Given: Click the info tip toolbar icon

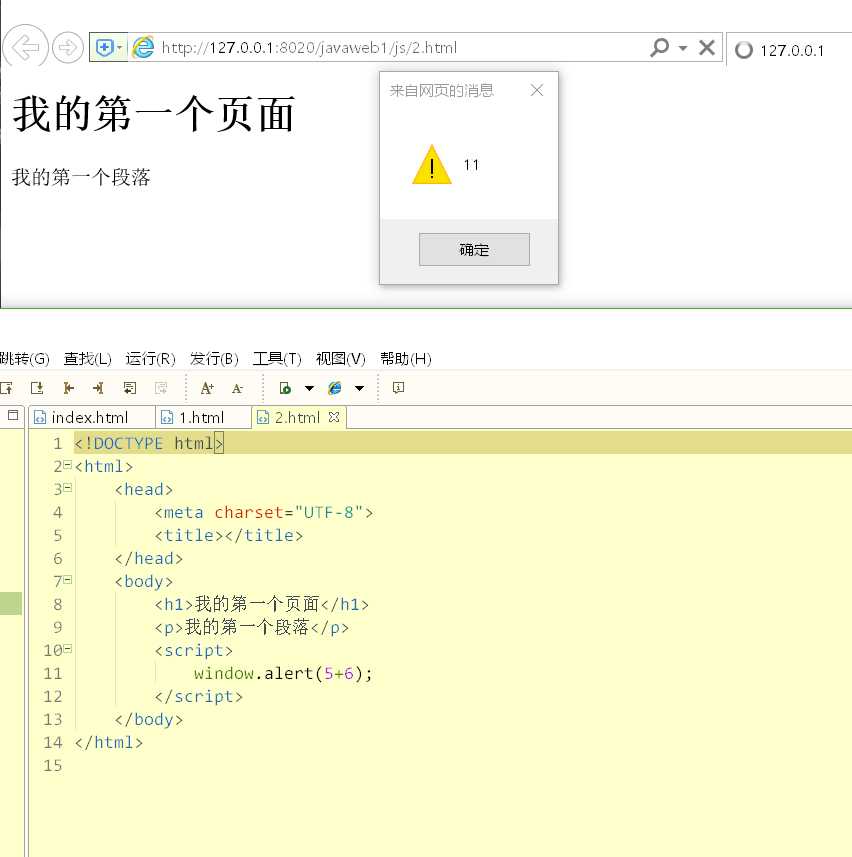Looking at the screenshot, I should pos(398,388).
